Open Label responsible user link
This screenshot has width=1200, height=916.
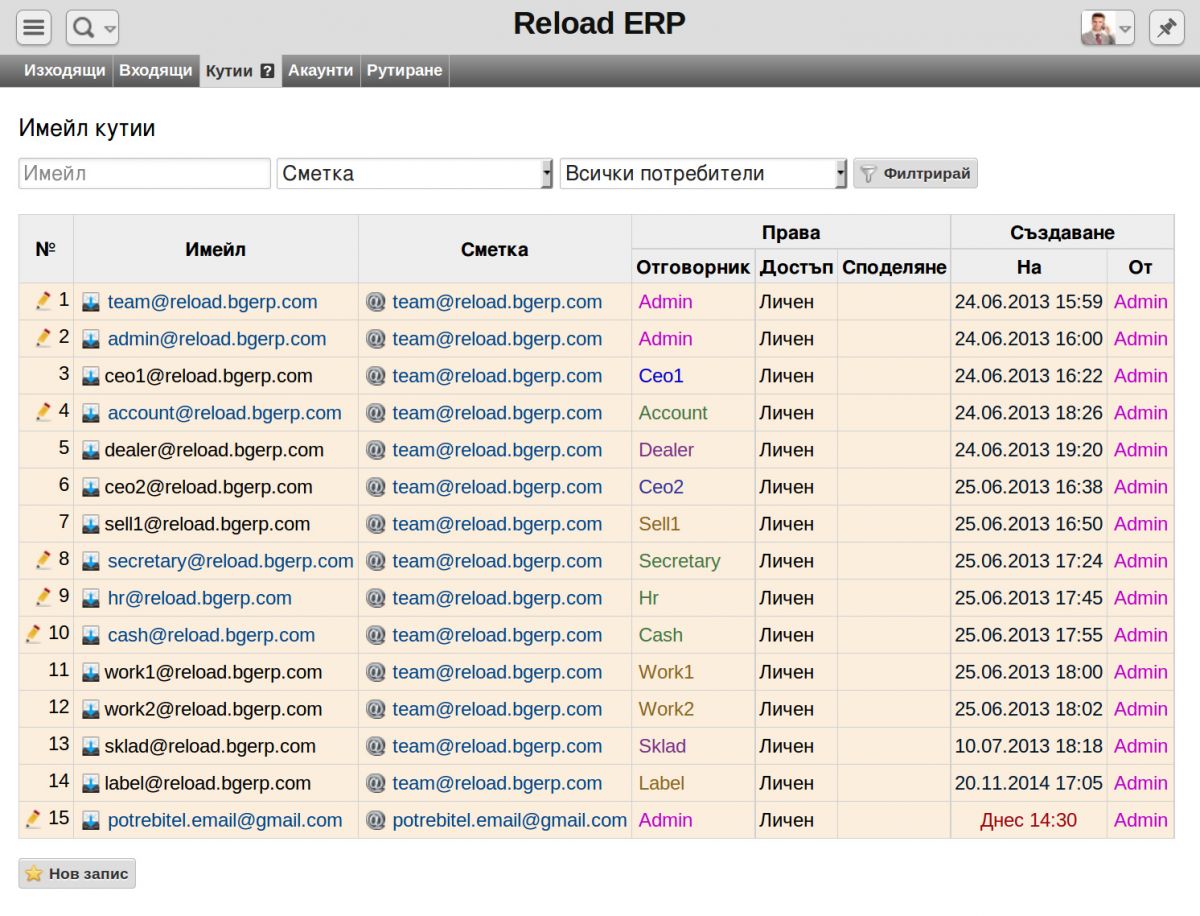click(661, 783)
